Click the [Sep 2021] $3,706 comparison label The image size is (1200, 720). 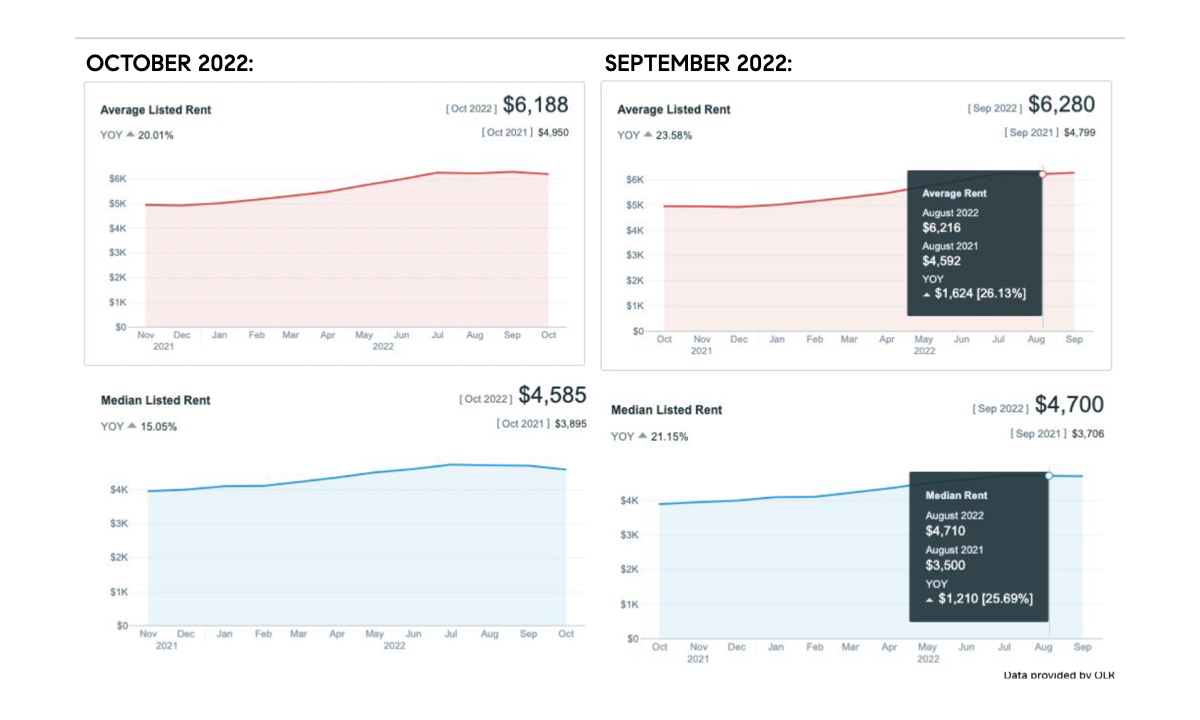pos(1057,434)
